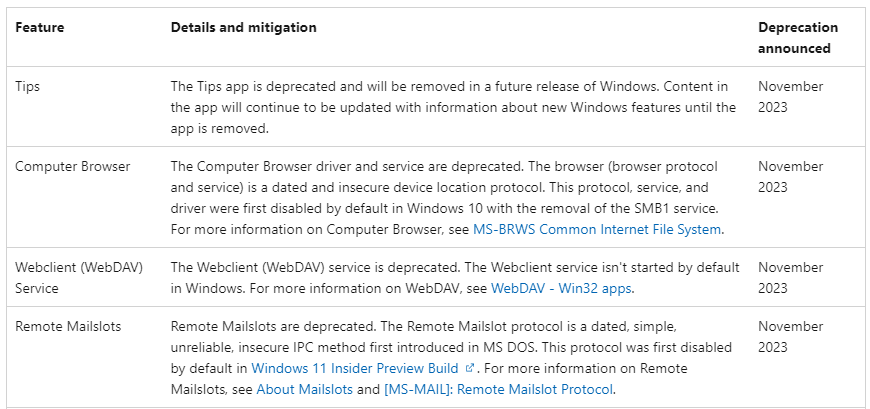Click the Webclient (WebDAV) Service feature cell
Viewport: 870px width, 409px height.
pos(65,278)
